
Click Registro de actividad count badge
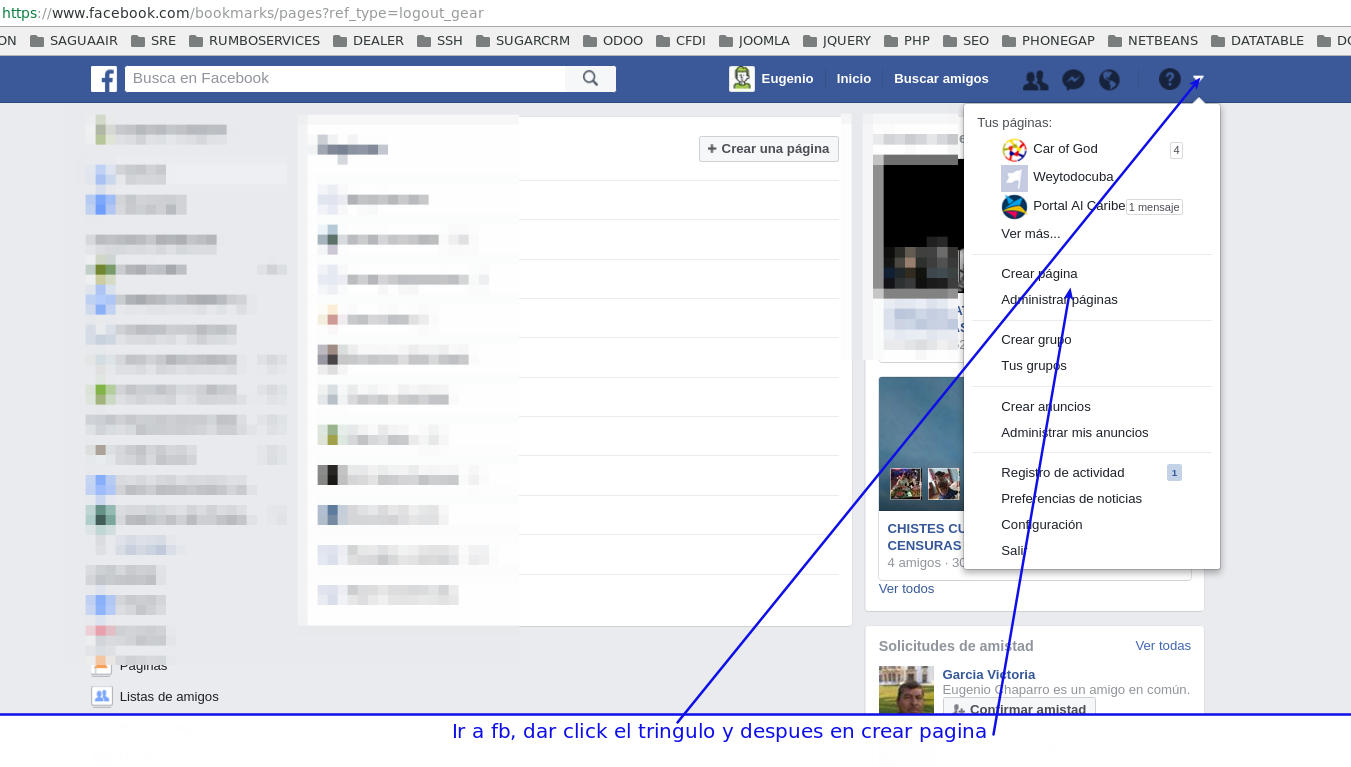point(1175,473)
